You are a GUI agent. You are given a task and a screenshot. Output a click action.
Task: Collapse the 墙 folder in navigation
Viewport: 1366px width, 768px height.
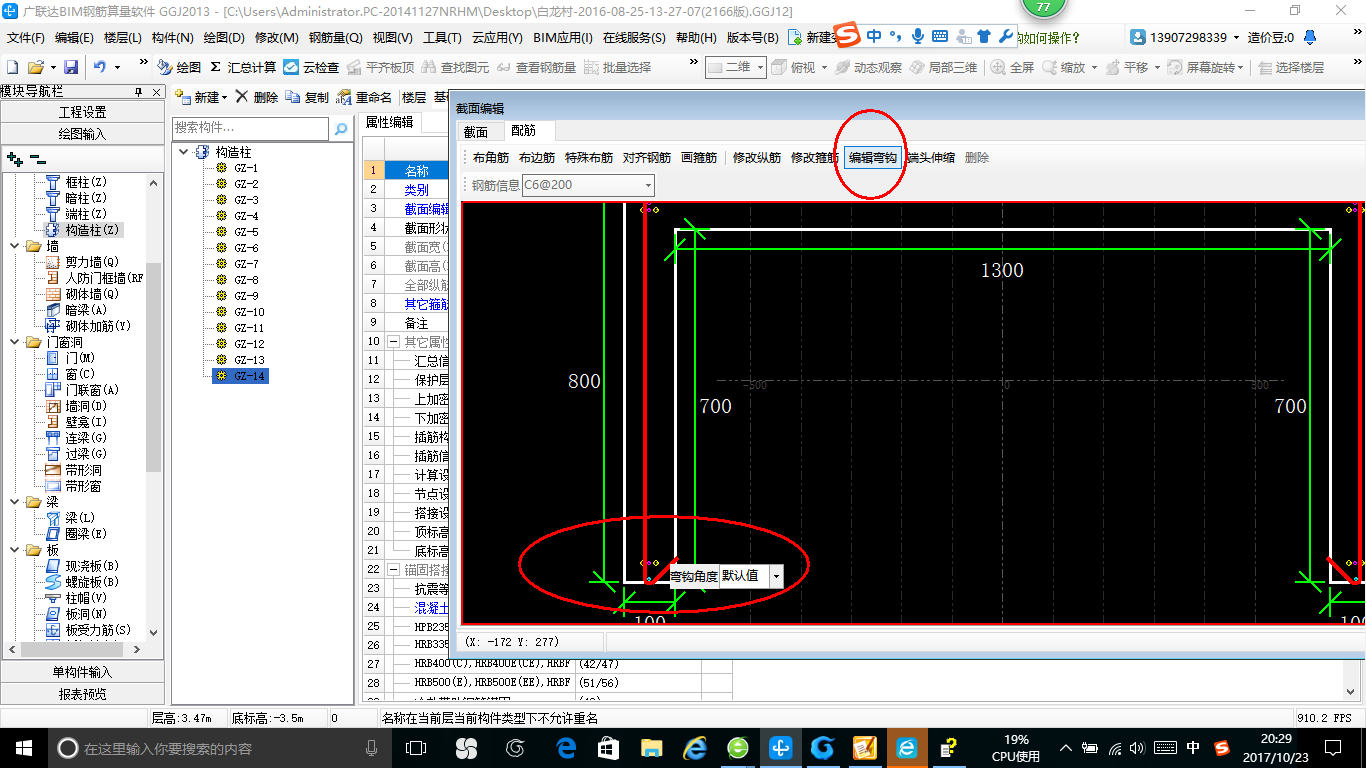(12, 246)
